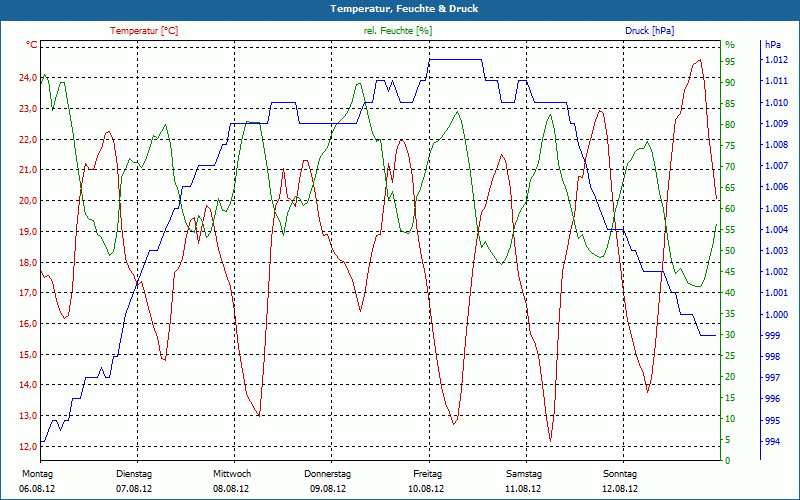
Task: Click the date label 06.08.12
Action: (37, 489)
